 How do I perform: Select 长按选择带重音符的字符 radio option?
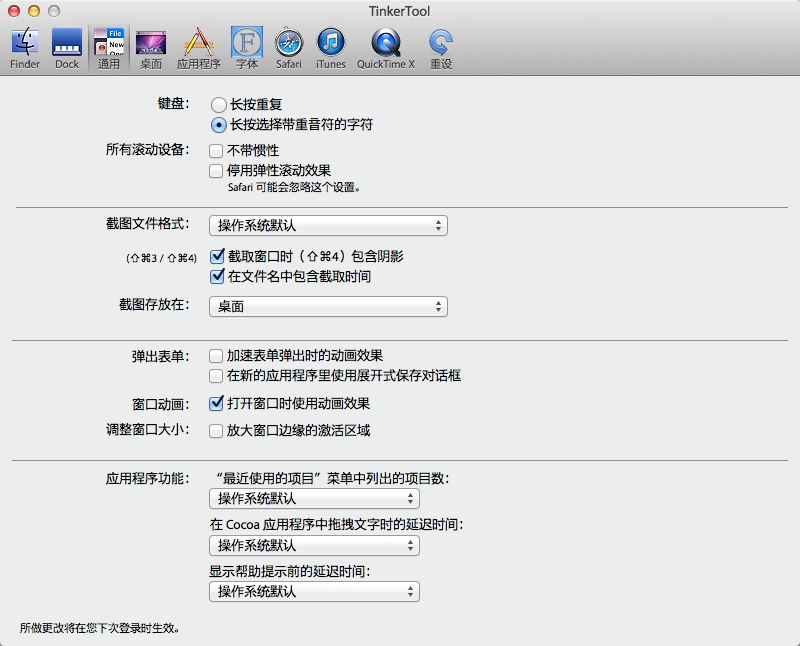218,125
